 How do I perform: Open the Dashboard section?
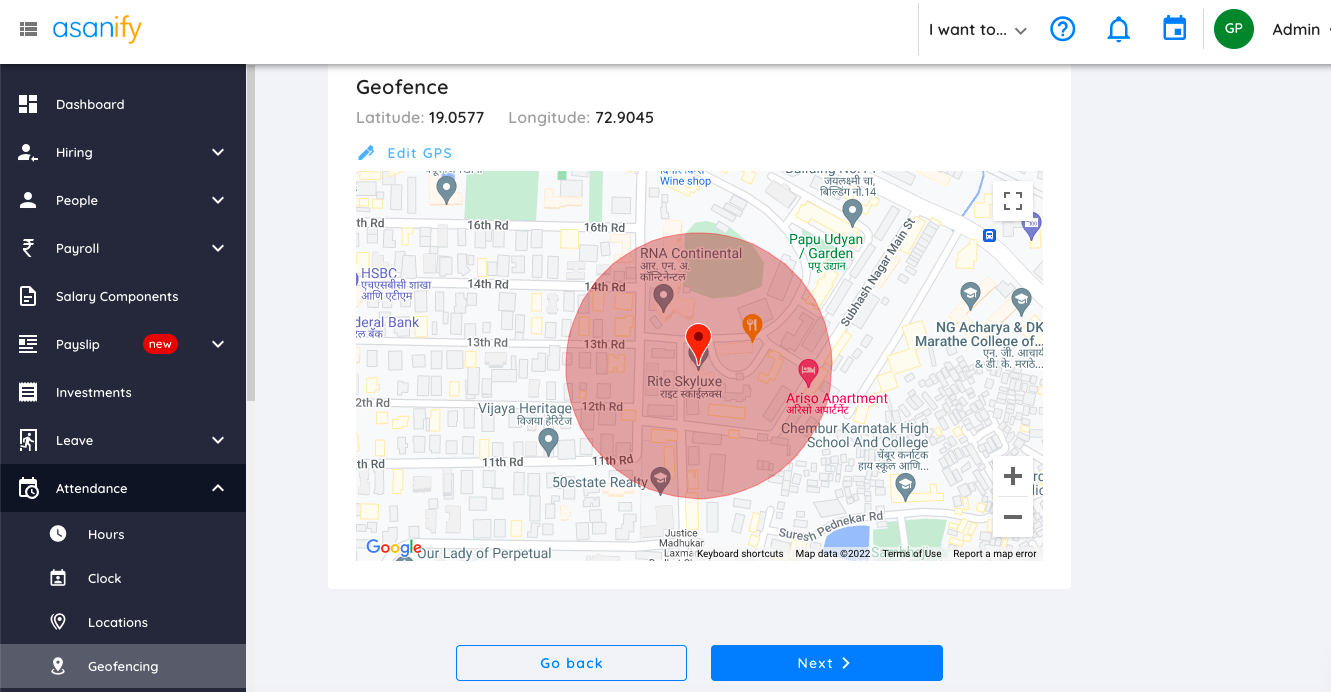(91, 104)
